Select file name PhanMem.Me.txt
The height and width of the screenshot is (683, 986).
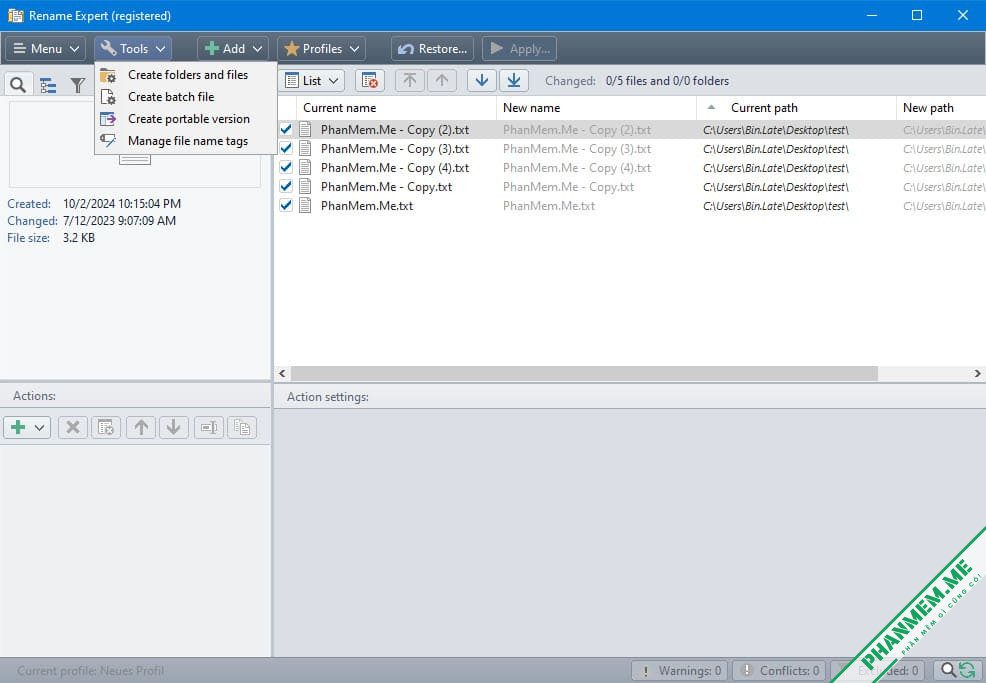point(367,206)
